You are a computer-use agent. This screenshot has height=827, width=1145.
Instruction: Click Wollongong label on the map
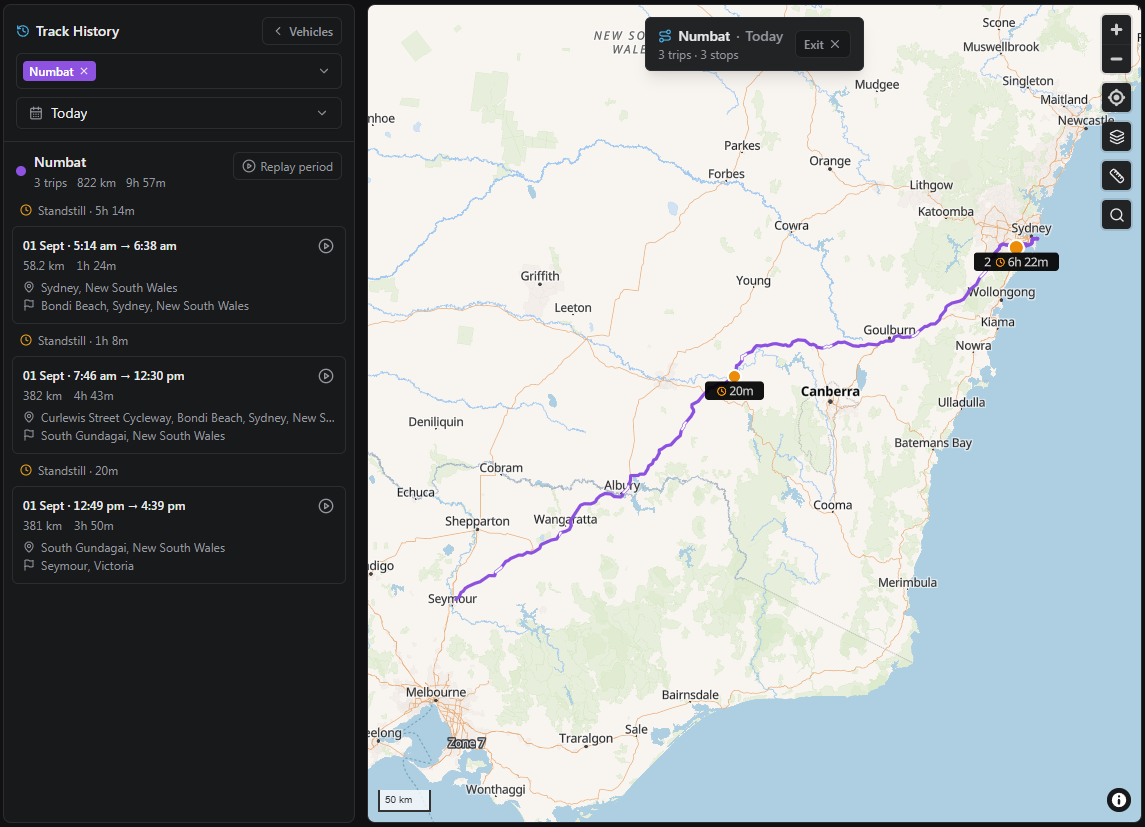(1001, 292)
